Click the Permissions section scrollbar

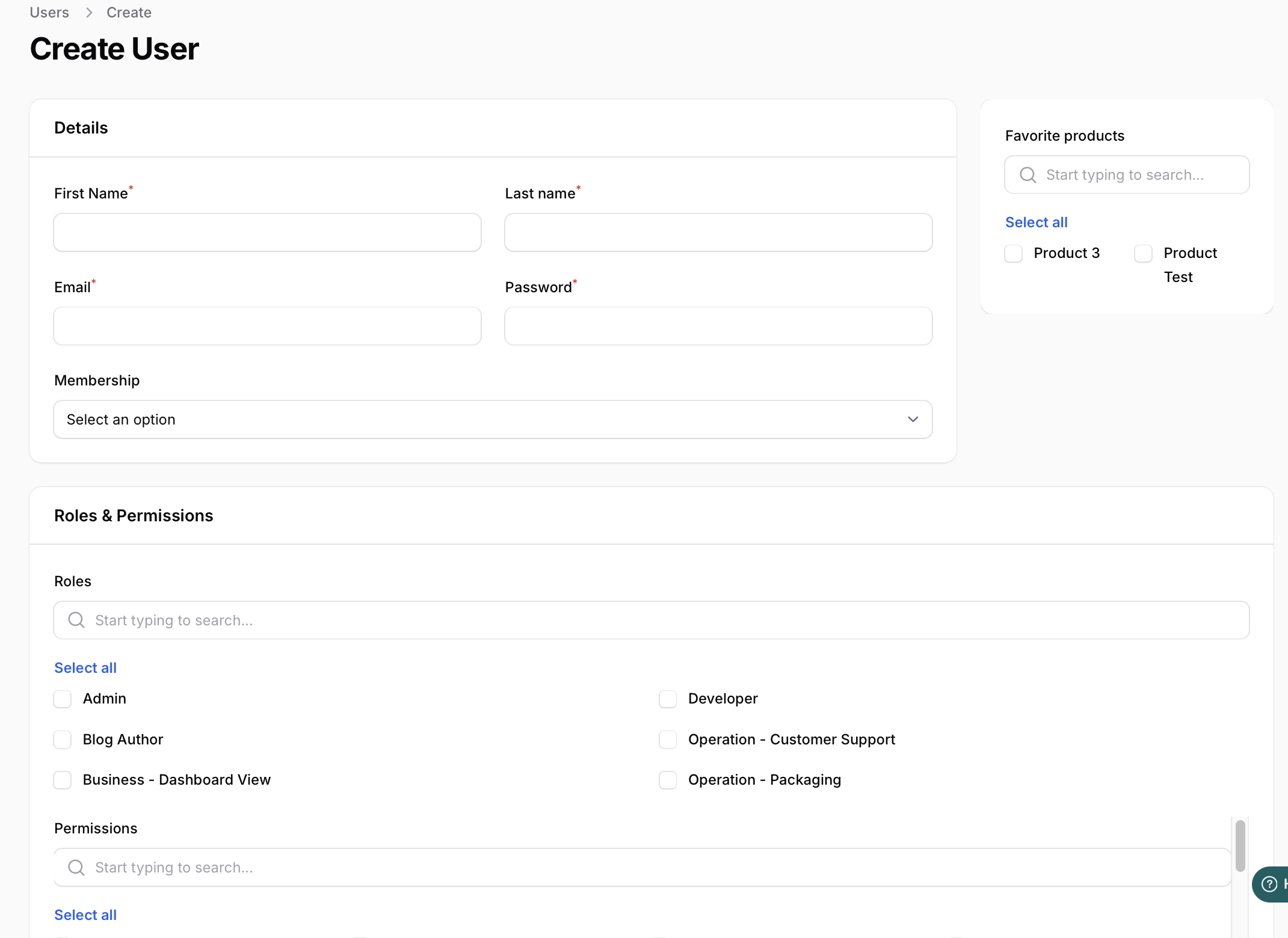[x=1240, y=845]
